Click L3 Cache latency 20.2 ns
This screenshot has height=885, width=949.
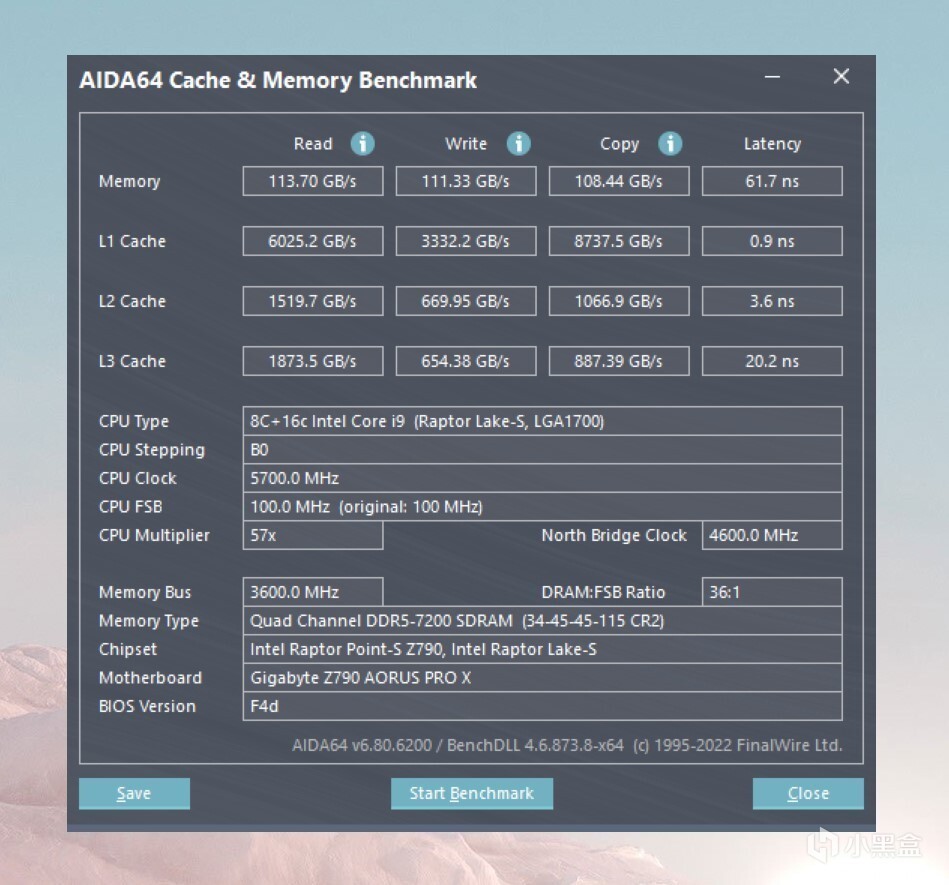coord(772,361)
